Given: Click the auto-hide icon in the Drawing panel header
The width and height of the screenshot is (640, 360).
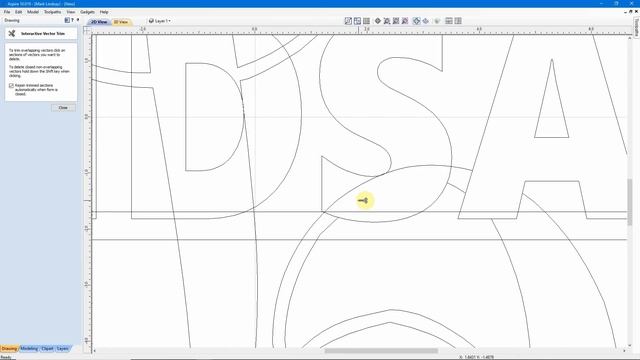Looking at the screenshot, I should [x=67, y=20].
